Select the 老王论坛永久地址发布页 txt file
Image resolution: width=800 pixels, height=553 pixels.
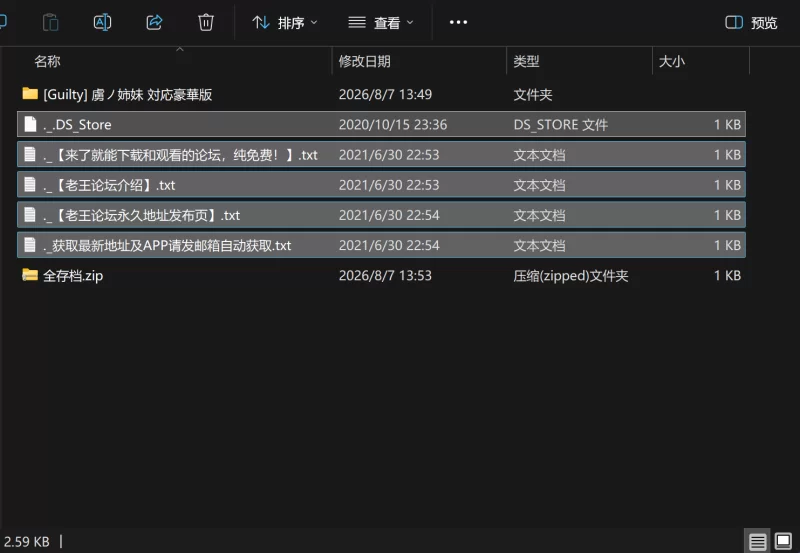point(381,215)
